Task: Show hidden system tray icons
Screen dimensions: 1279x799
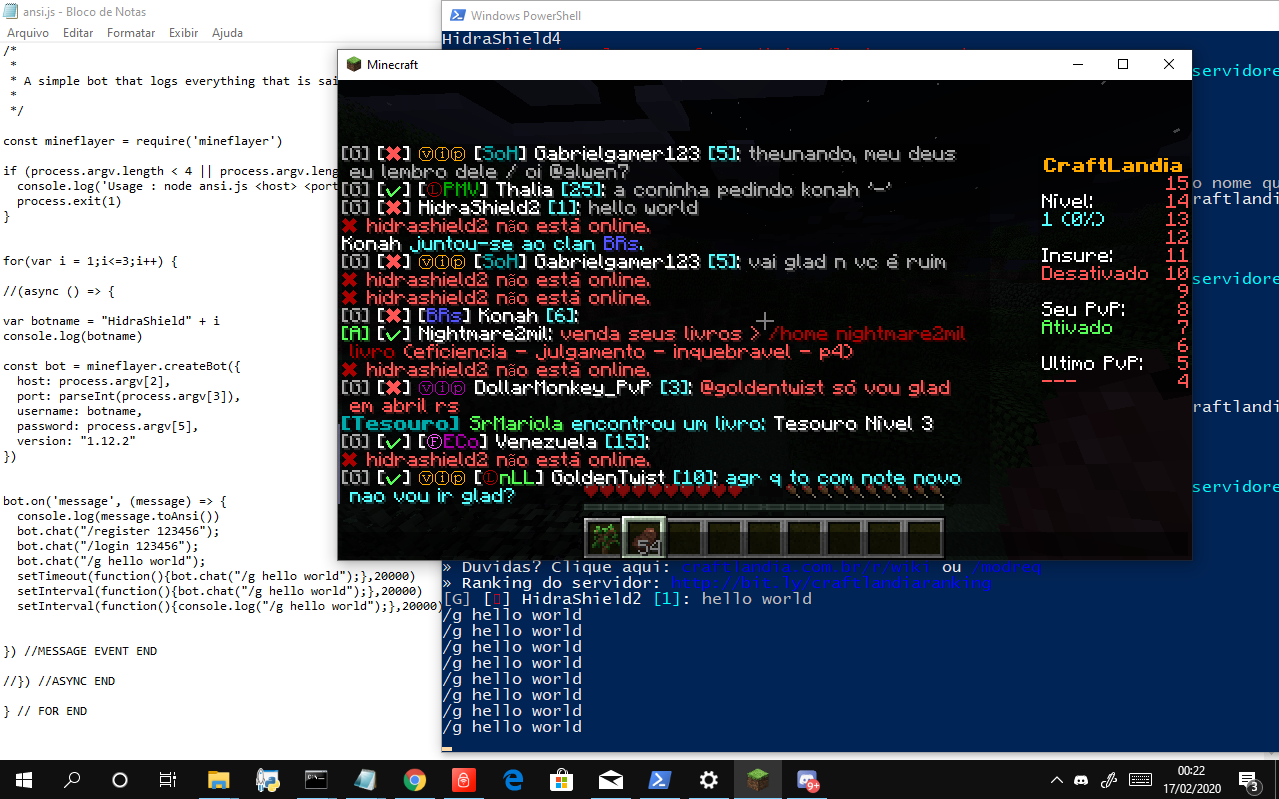Action: (x=1056, y=780)
